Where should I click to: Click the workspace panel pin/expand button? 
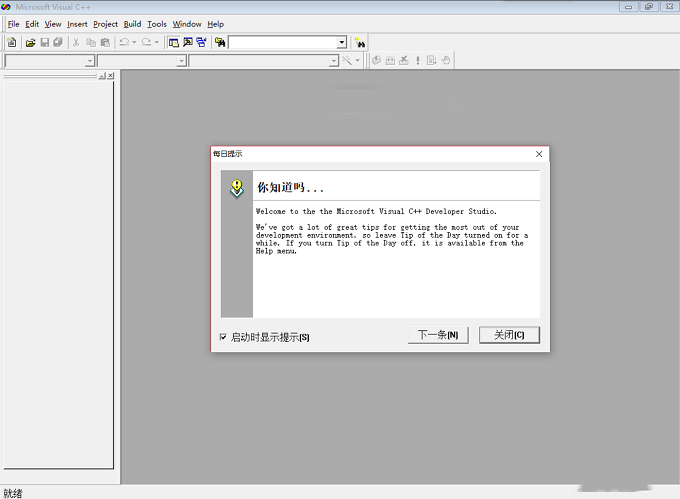click(x=102, y=75)
